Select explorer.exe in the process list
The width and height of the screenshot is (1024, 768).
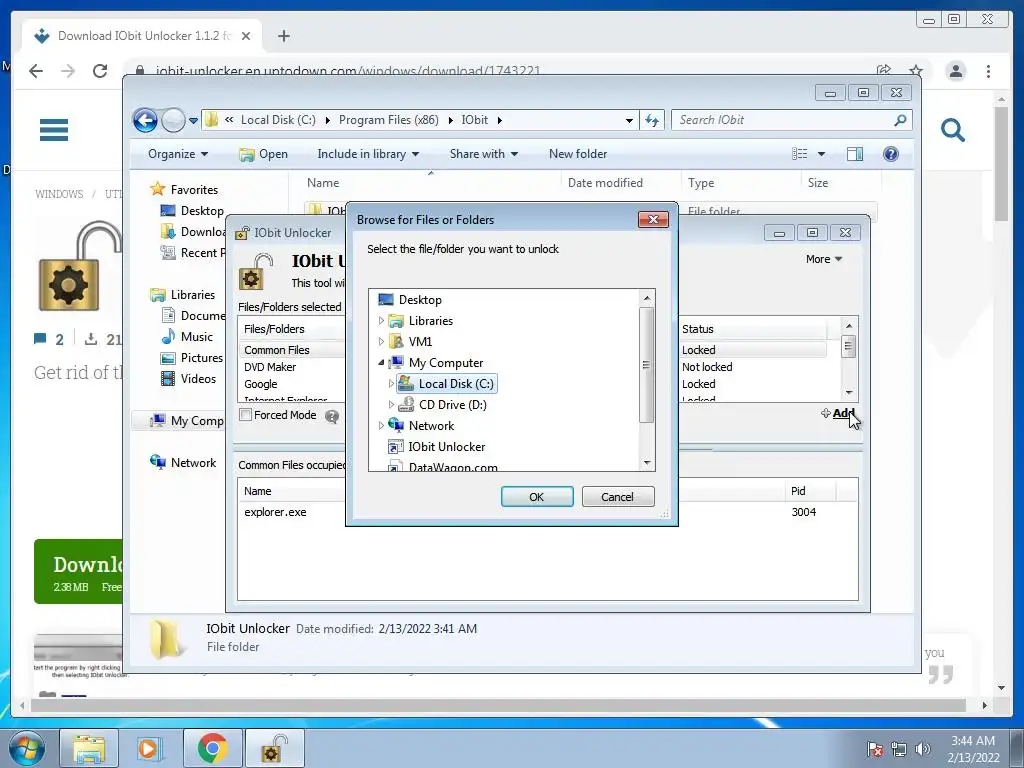click(275, 512)
